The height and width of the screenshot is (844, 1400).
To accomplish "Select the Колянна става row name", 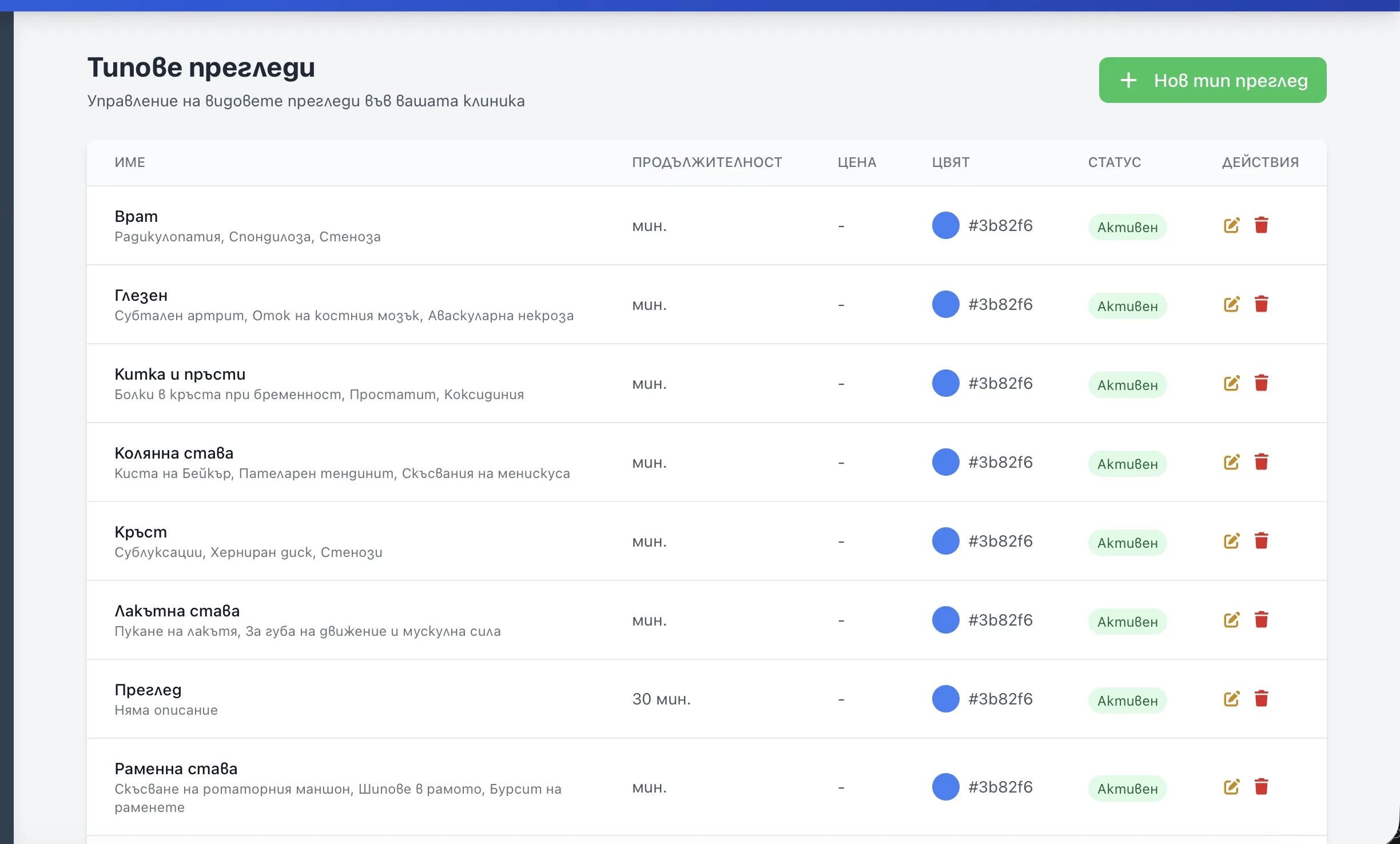I will coord(174,453).
